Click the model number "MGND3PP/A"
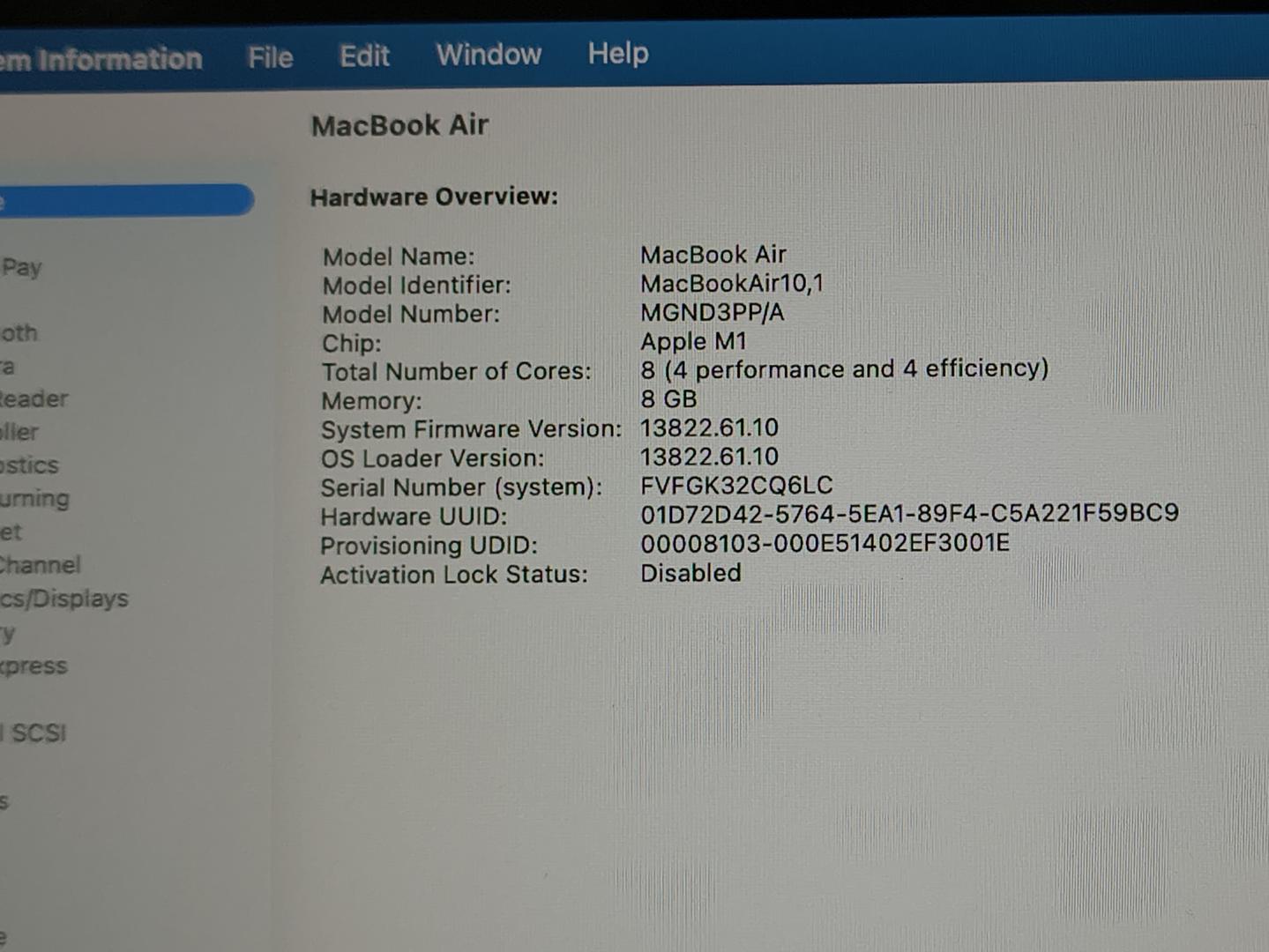Image resolution: width=1269 pixels, height=952 pixels. point(713,312)
